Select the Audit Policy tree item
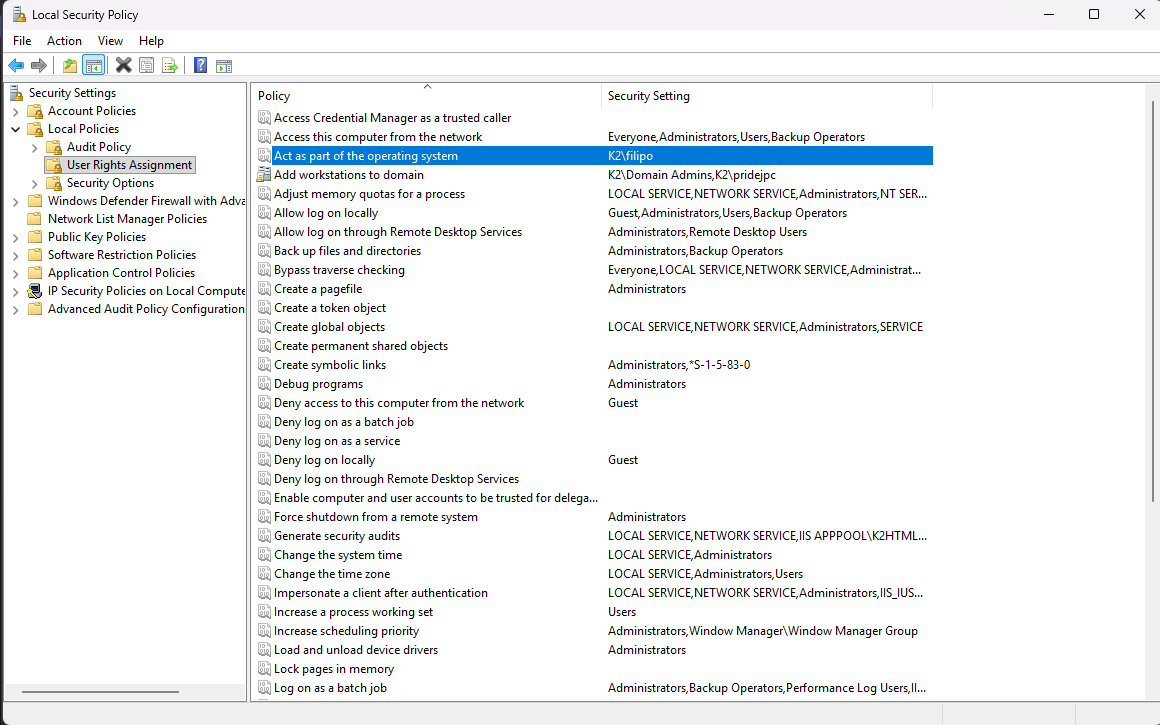 98,147
